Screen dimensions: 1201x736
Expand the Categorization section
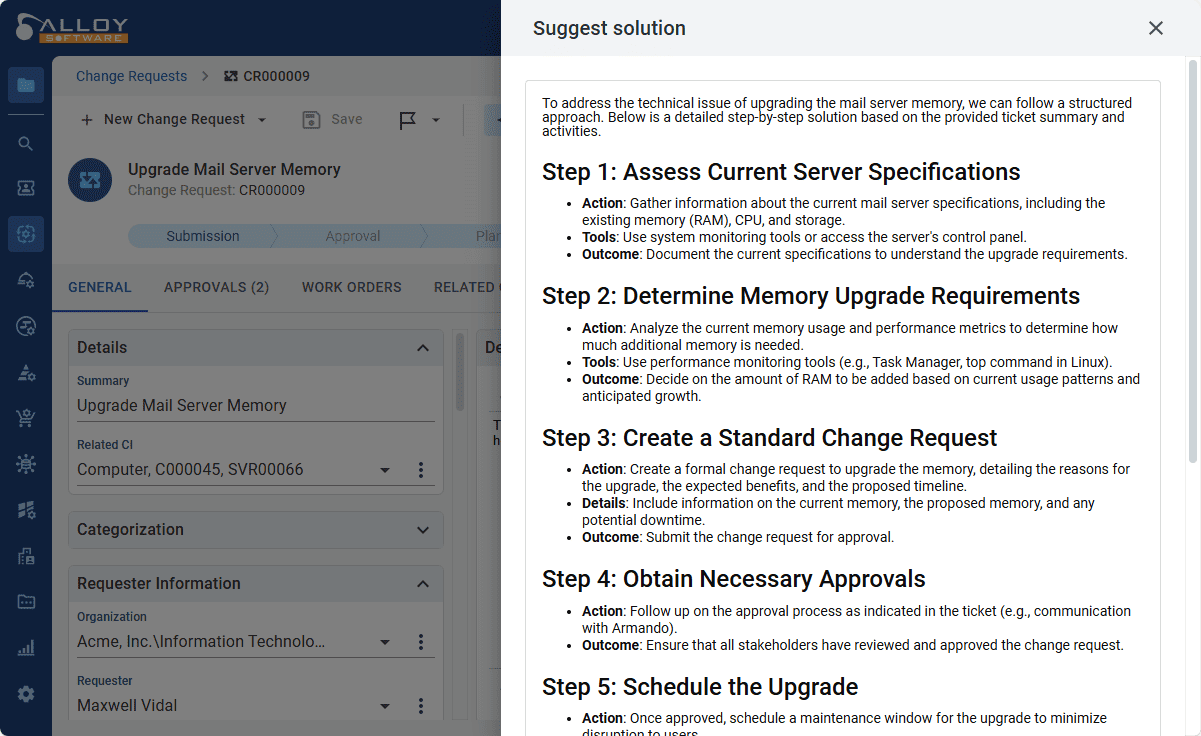(x=423, y=530)
